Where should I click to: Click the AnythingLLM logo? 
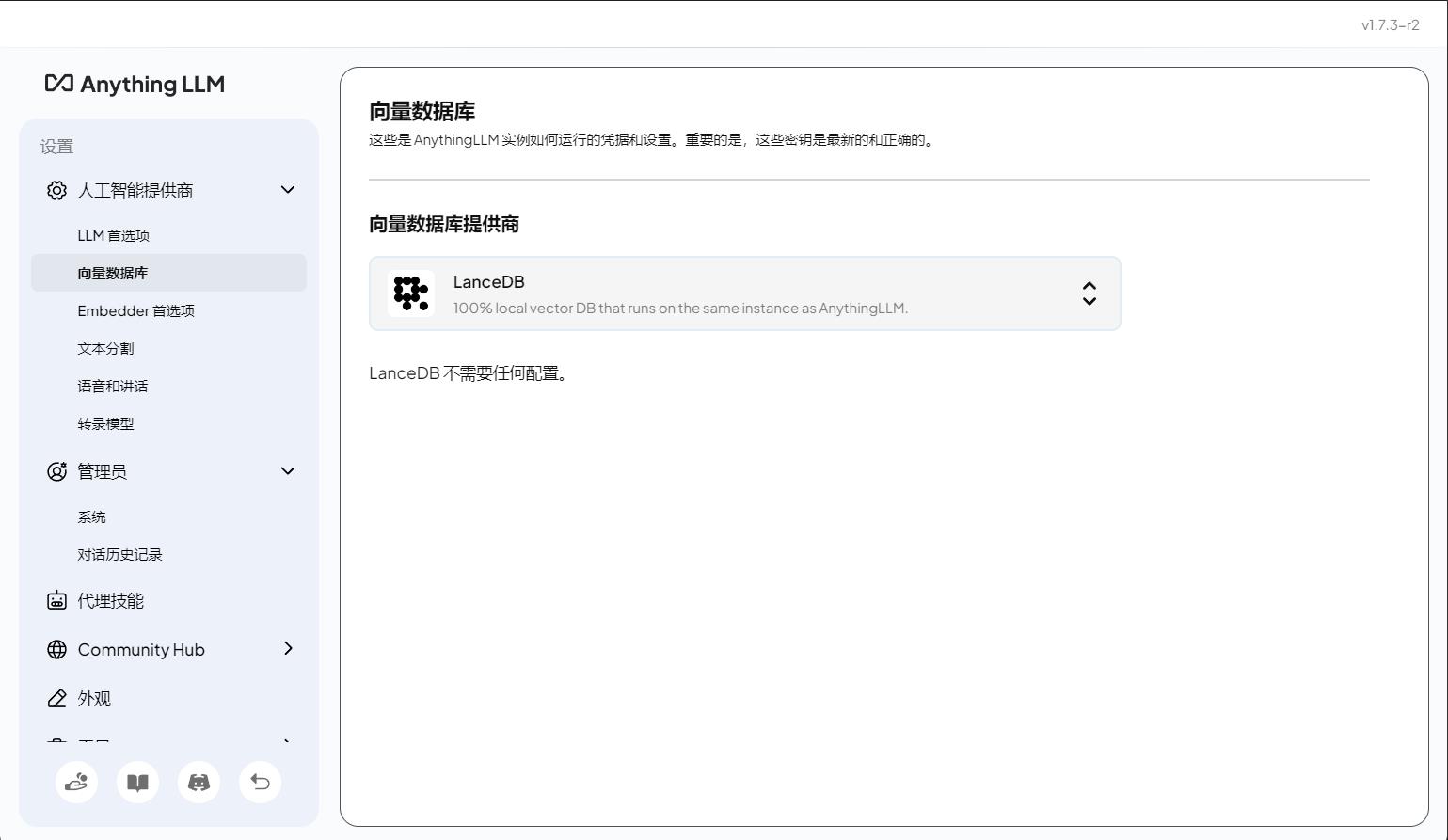click(135, 84)
